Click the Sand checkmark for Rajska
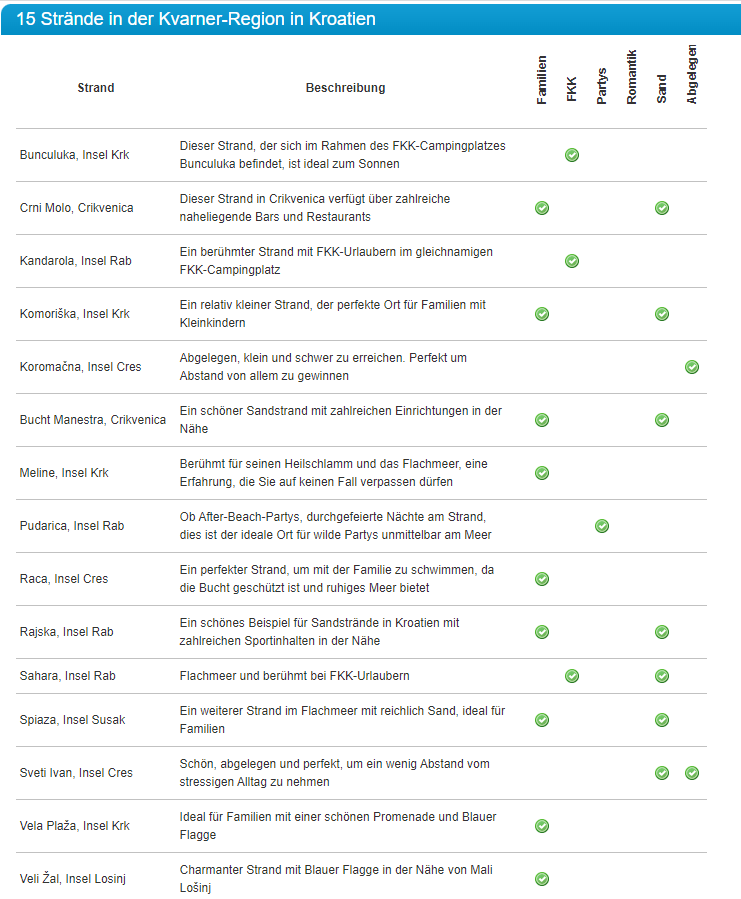Image resolution: width=741 pixels, height=899 pixels. click(662, 632)
